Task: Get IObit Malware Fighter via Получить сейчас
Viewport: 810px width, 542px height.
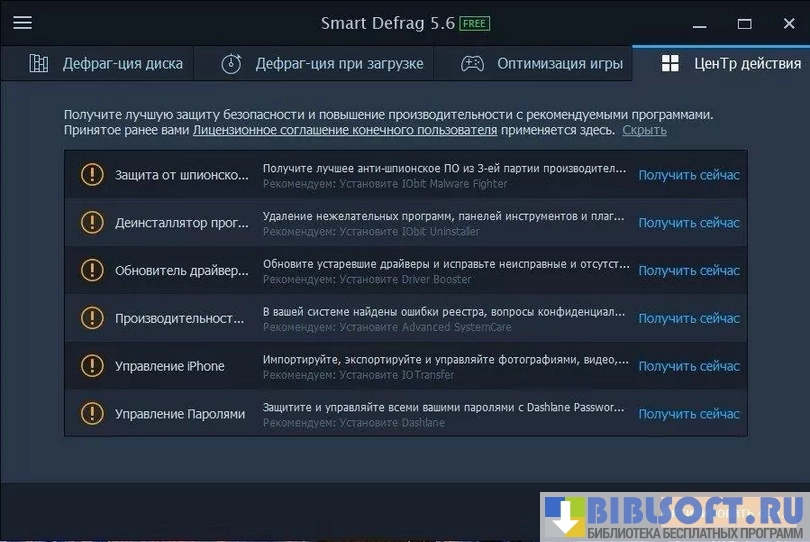Action: [689, 175]
